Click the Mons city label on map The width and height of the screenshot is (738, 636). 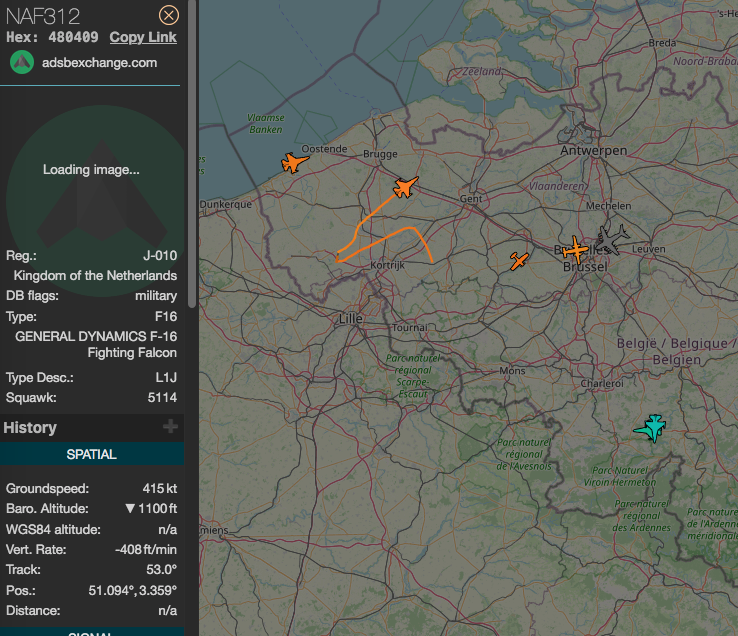pyautogui.click(x=512, y=371)
